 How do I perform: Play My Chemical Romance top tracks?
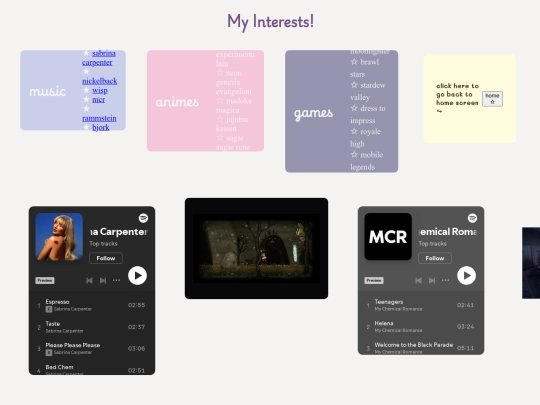[466, 276]
